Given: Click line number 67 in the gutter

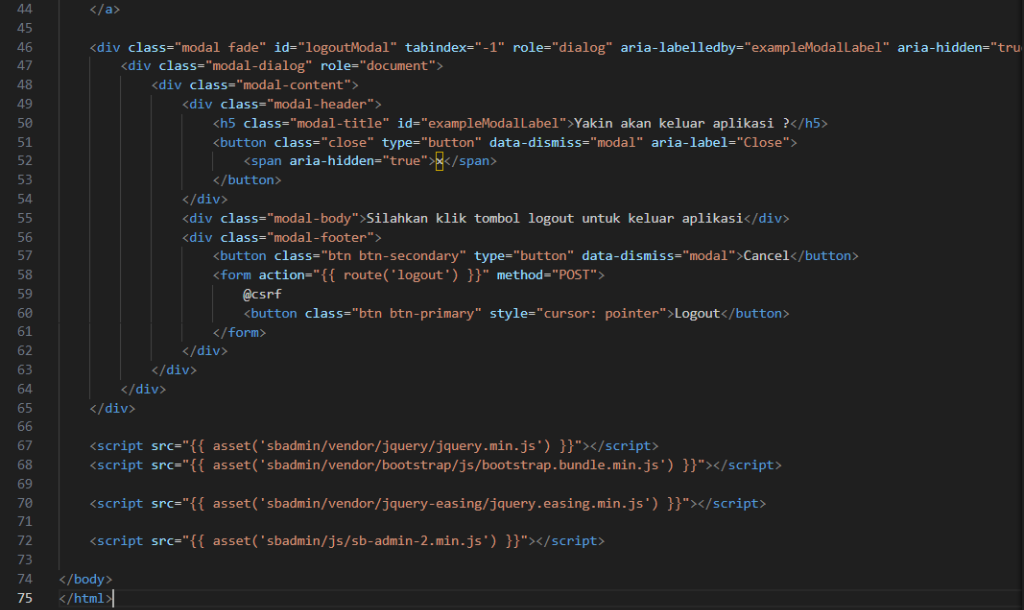Looking at the screenshot, I should pyautogui.click(x=25, y=445).
